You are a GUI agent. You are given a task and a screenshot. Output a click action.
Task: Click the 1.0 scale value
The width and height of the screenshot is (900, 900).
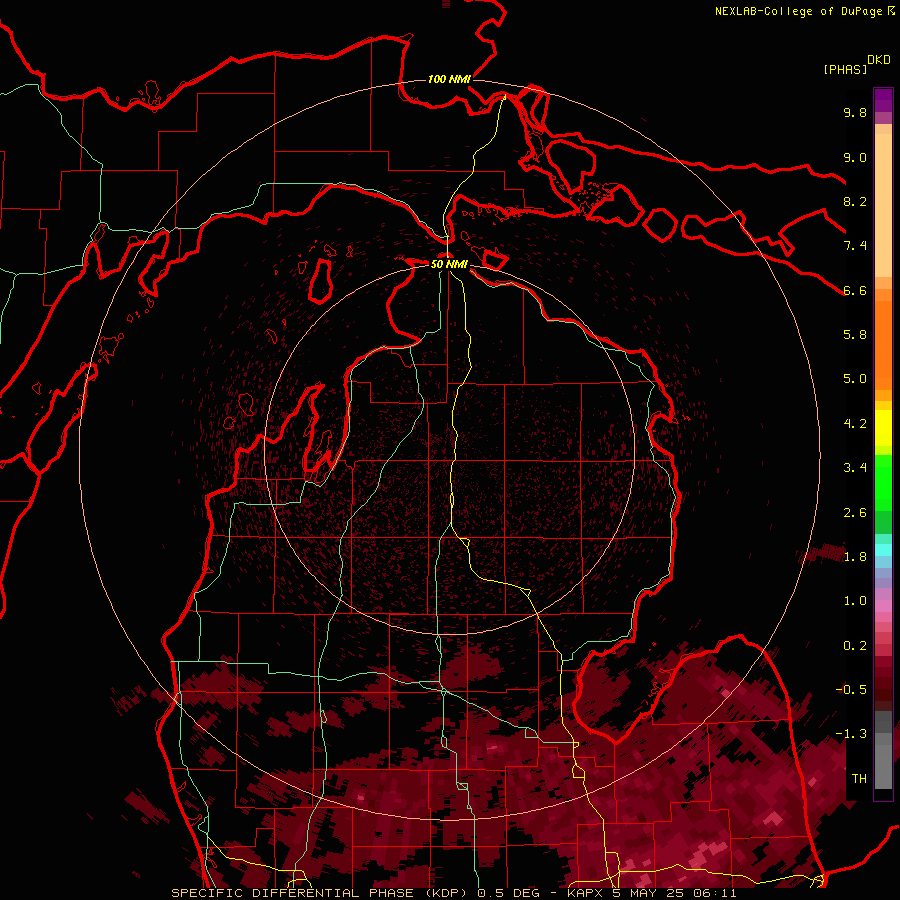point(855,601)
